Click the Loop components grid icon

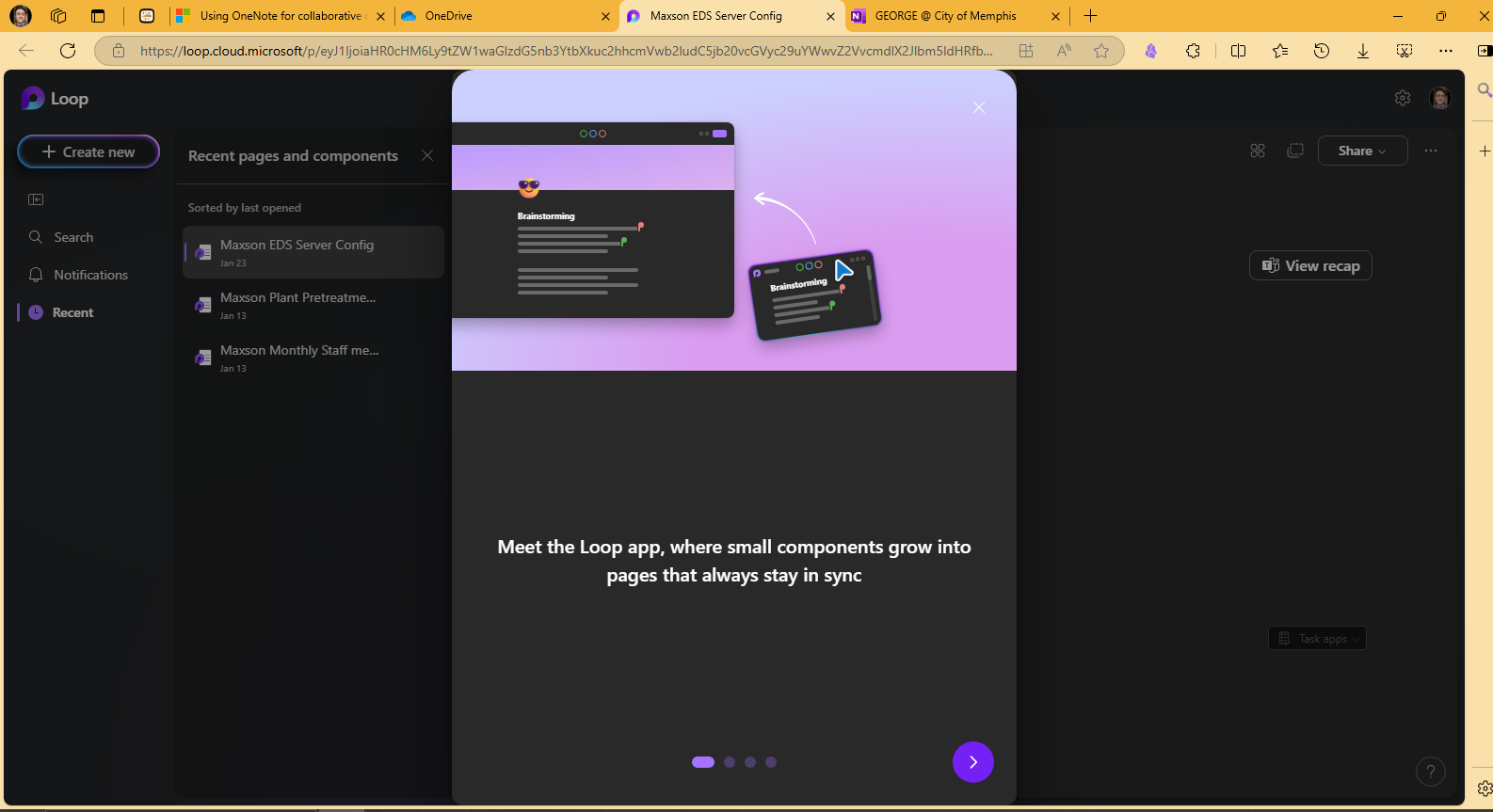(x=1258, y=151)
